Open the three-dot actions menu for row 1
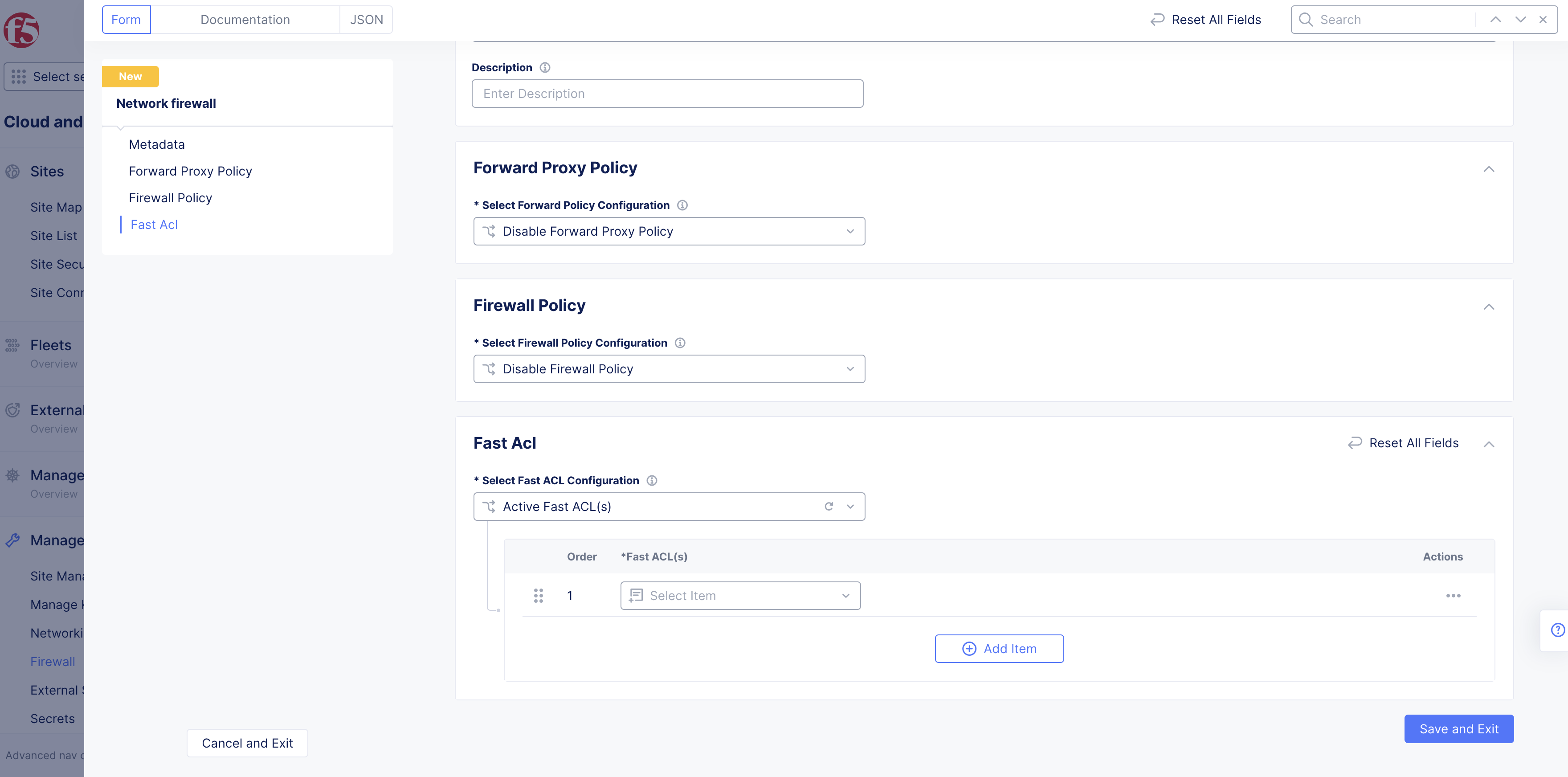This screenshot has width=1568, height=777. point(1453,596)
